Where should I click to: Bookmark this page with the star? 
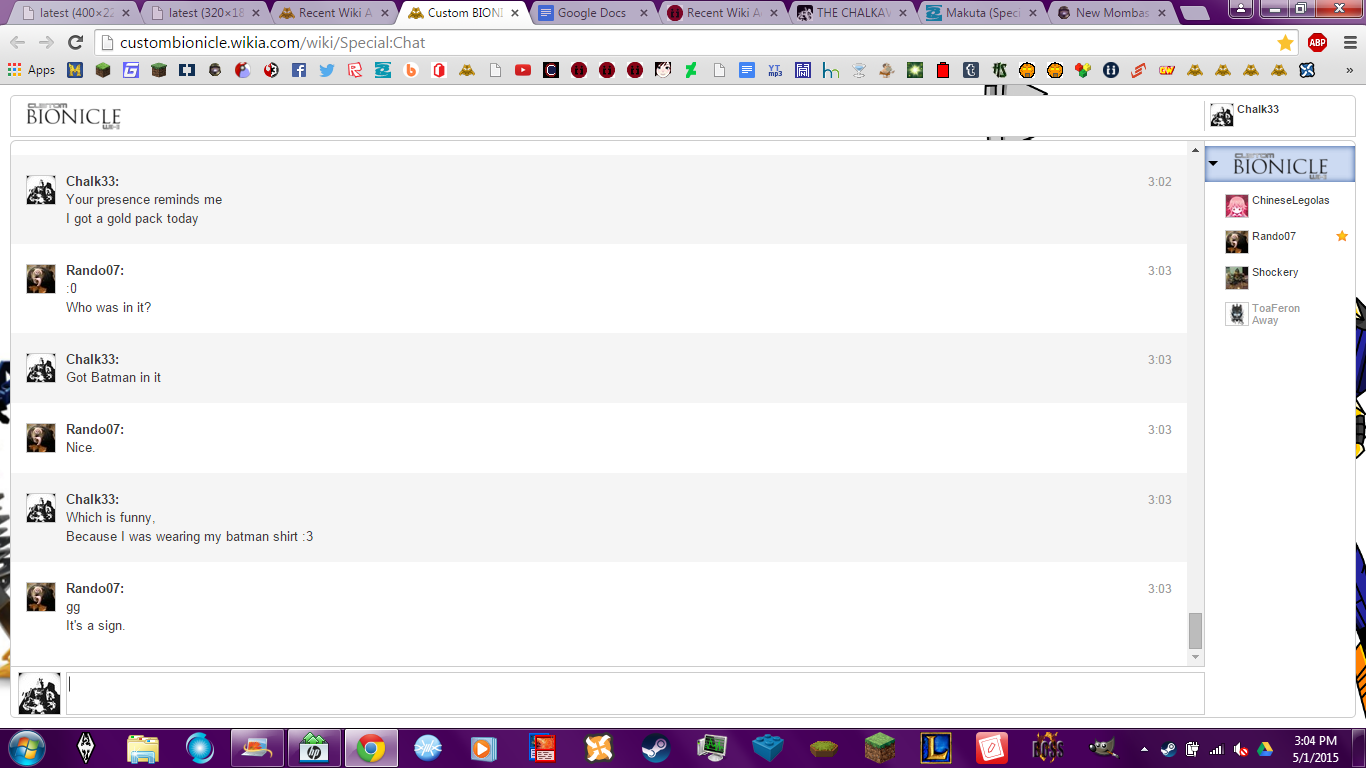click(x=1285, y=42)
